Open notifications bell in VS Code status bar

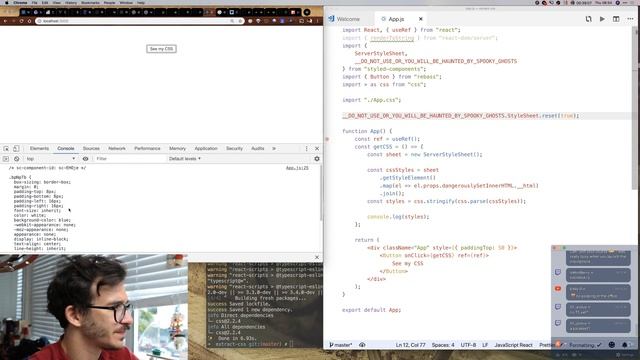pos(624,345)
